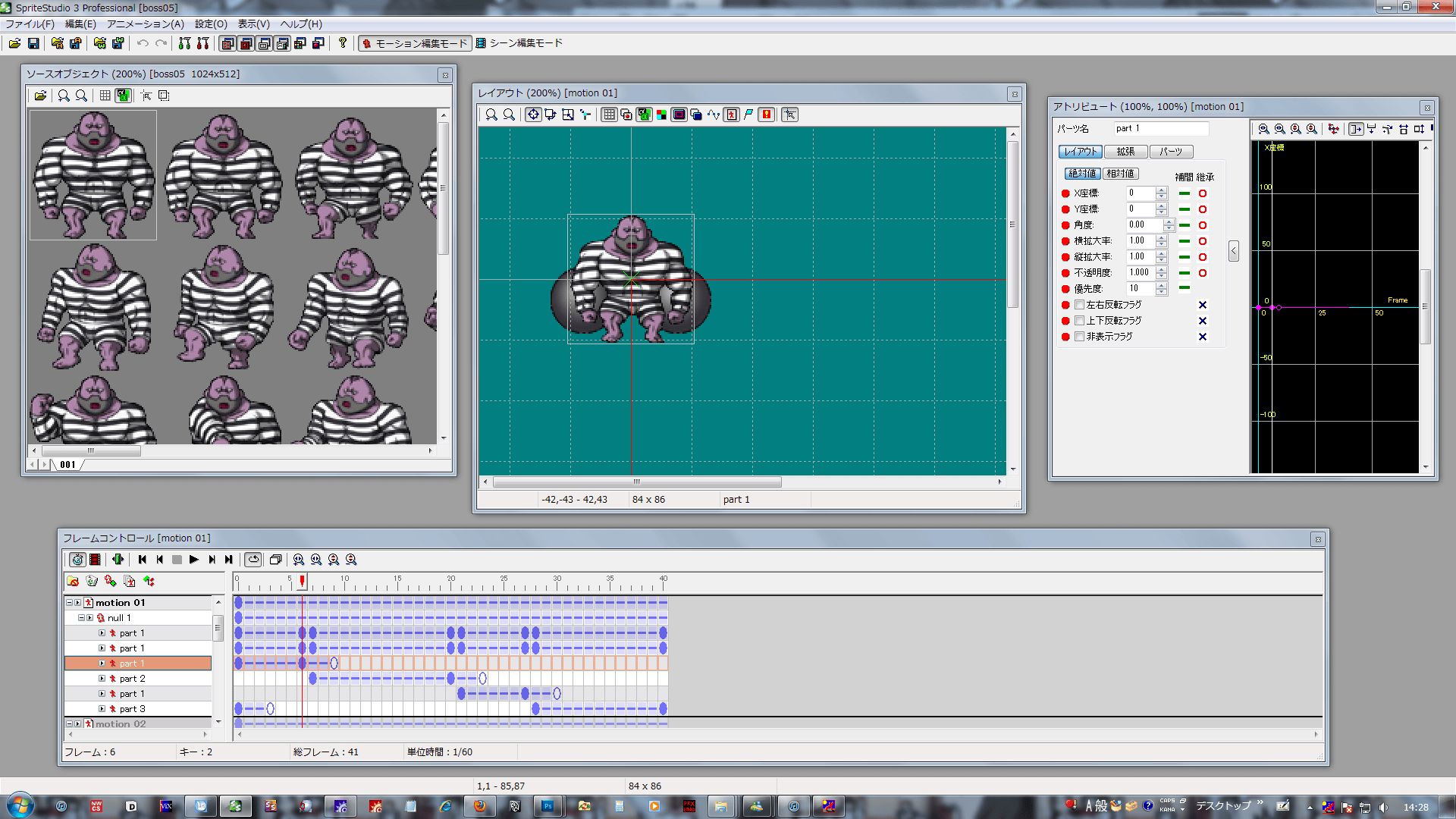
Task: Select the rotate tool in Layout toolbar
Action: point(551,115)
